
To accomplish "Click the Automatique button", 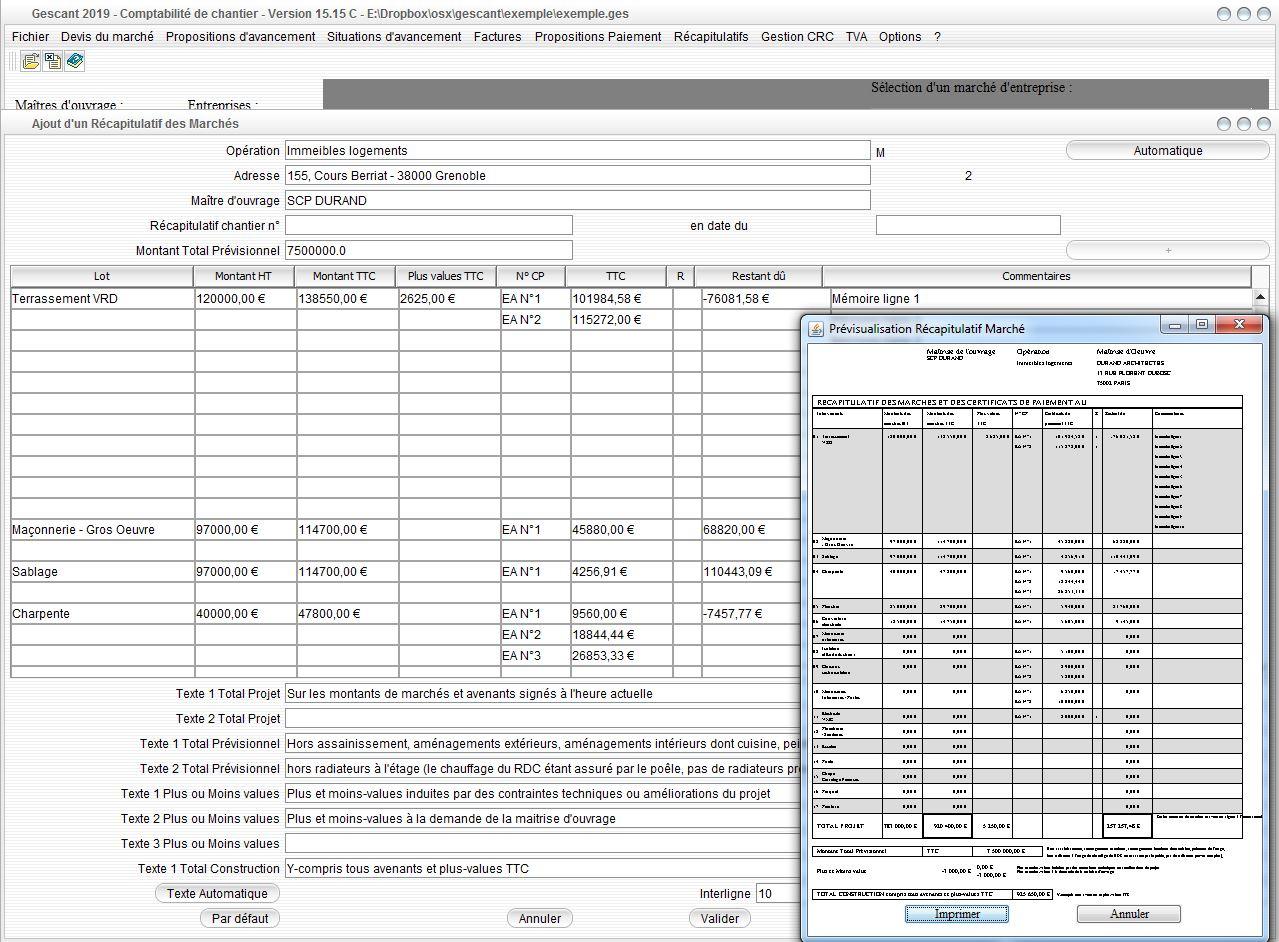I will 1167,150.
